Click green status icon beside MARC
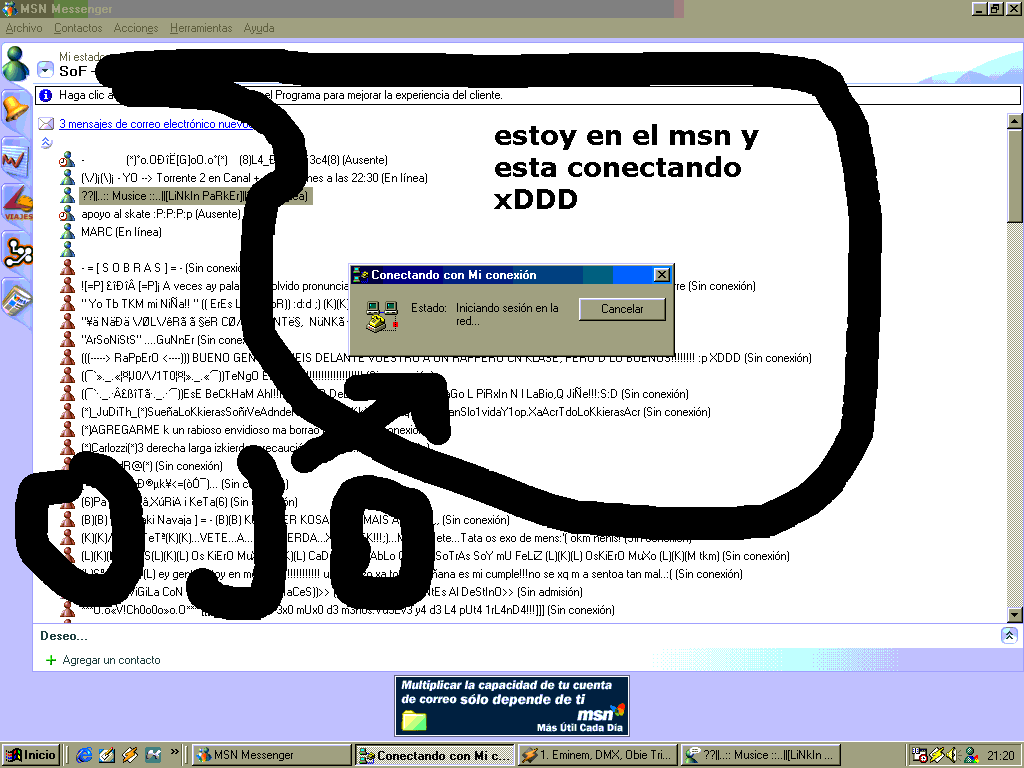The image size is (1024, 768). click(67, 231)
